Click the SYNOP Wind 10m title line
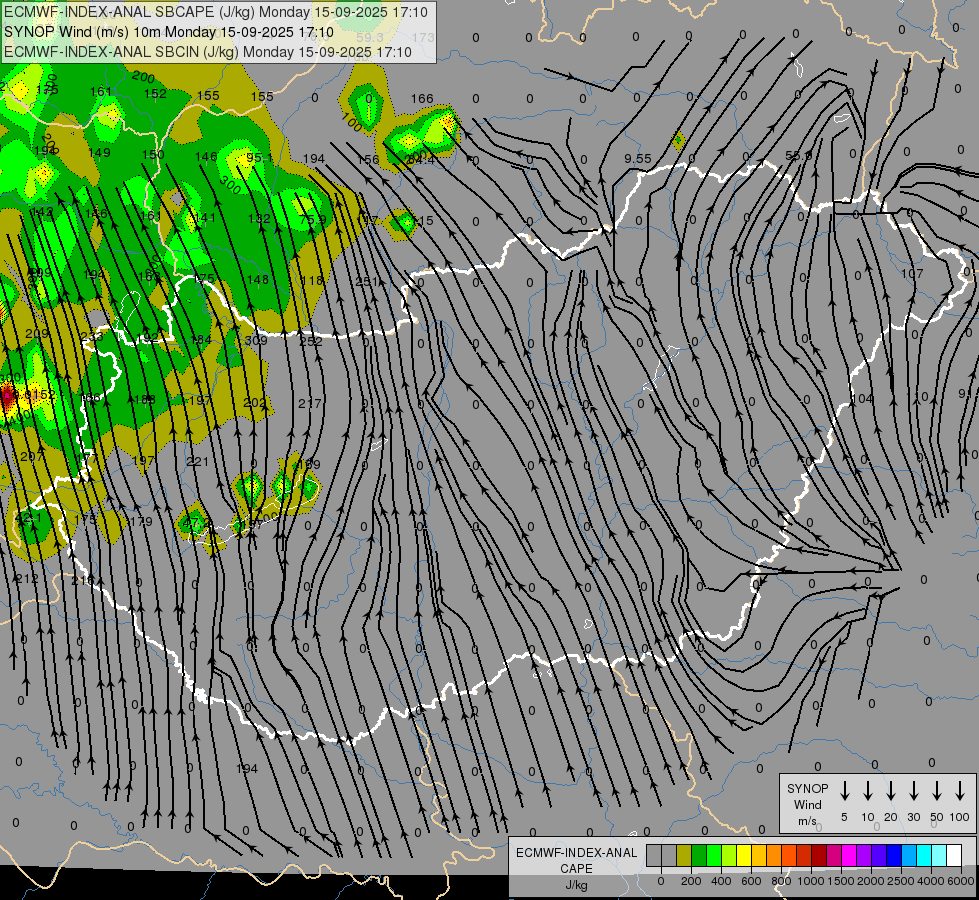Screen dimensions: 979x900 pos(169,32)
